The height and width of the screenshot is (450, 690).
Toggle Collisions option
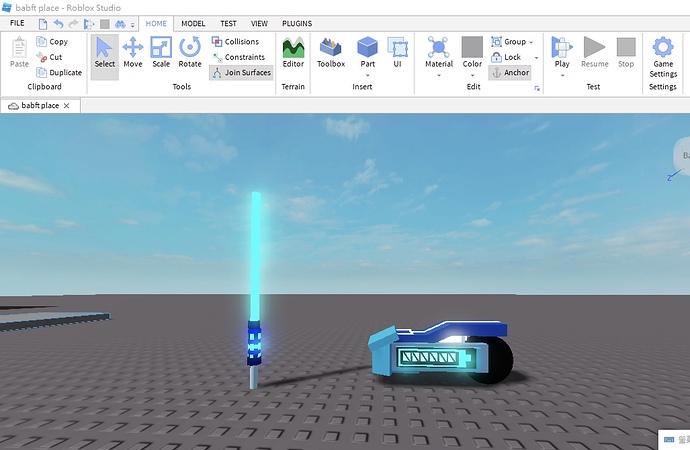point(235,42)
